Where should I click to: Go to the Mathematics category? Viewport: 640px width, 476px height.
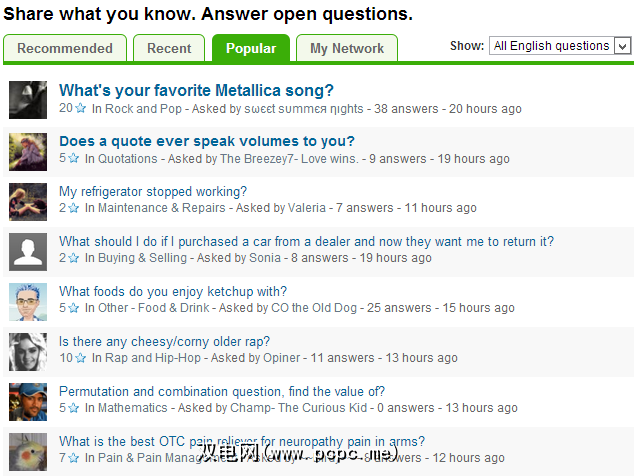(x=133, y=408)
